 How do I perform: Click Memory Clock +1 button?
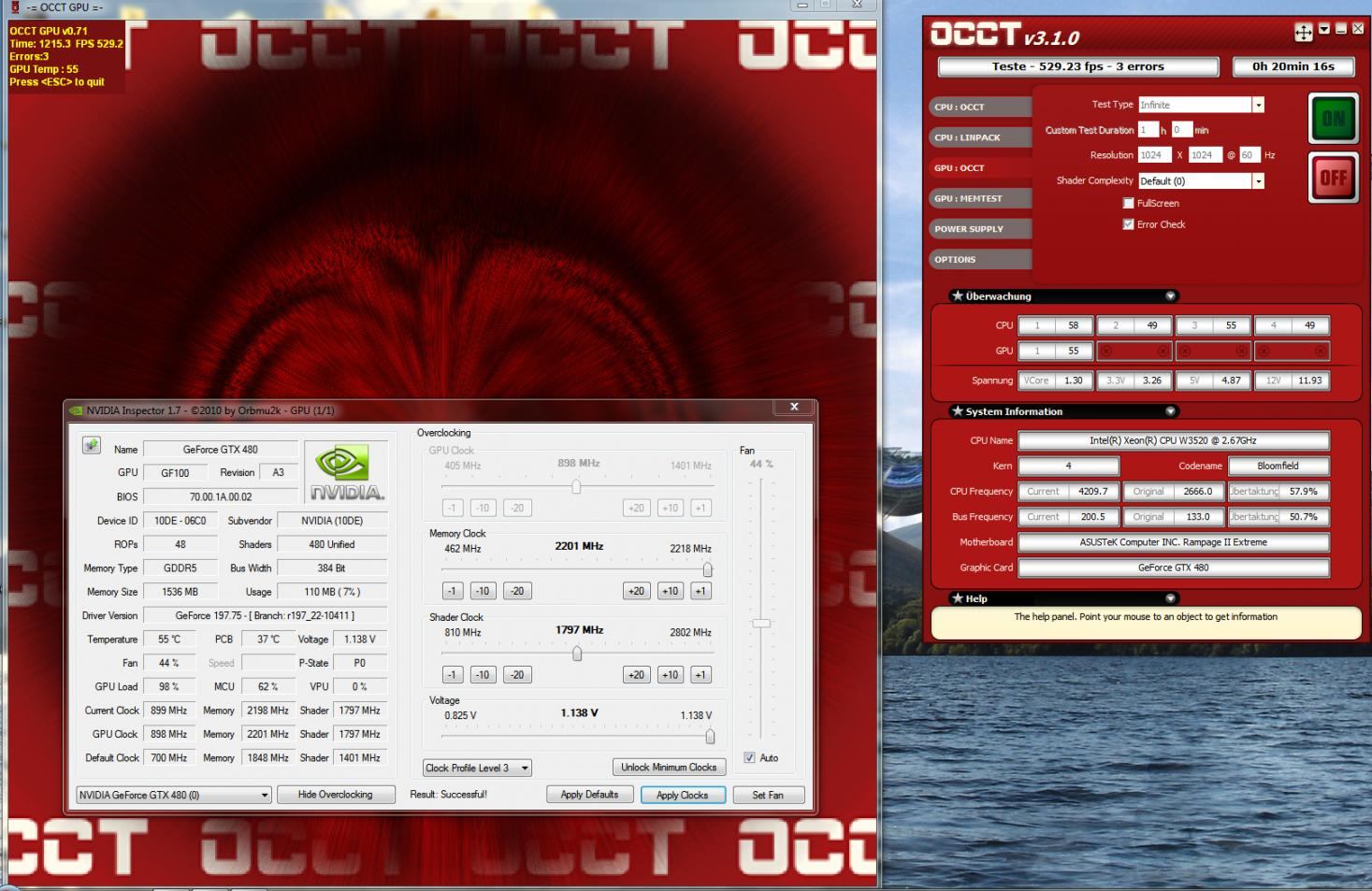(700, 591)
